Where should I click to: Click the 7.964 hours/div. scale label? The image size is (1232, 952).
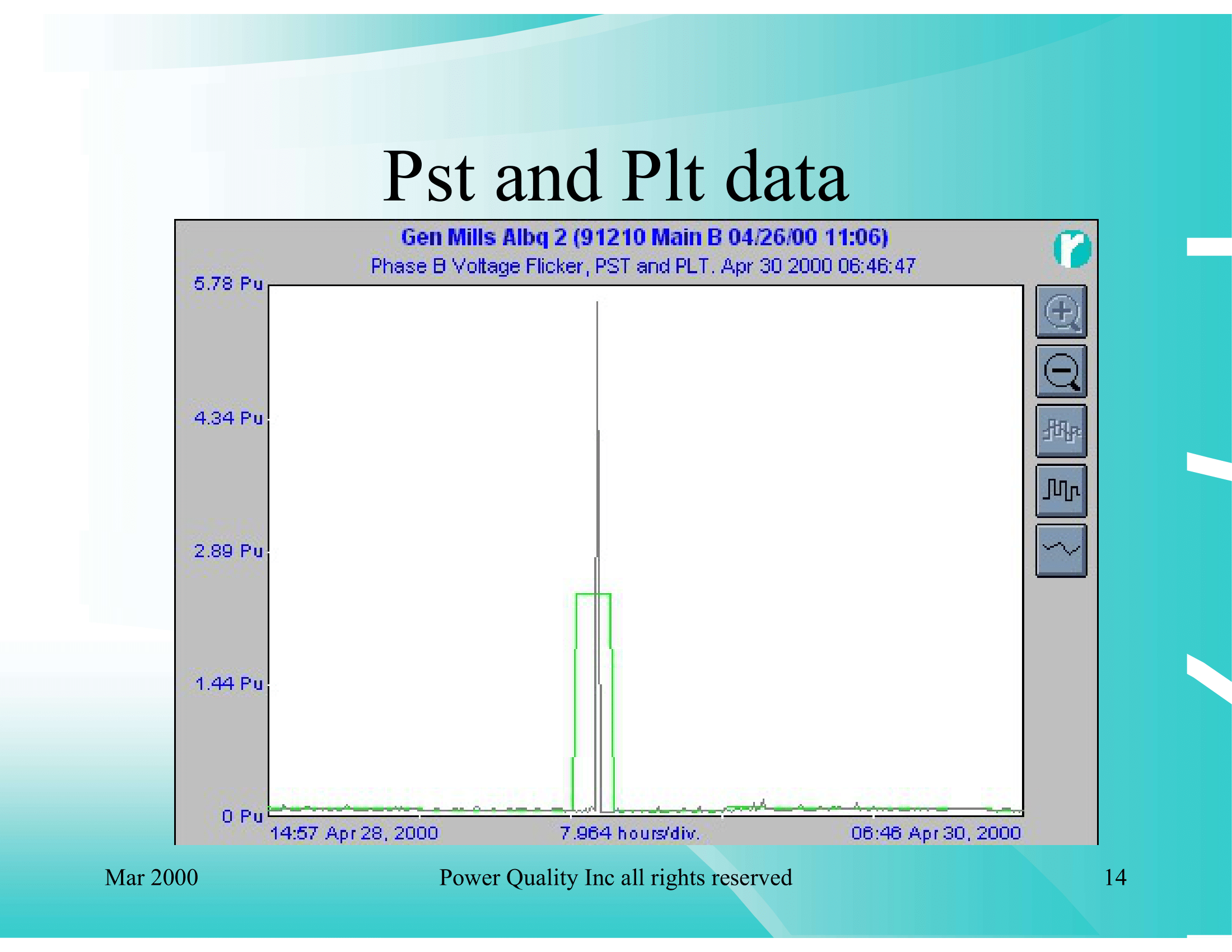click(629, 834)
